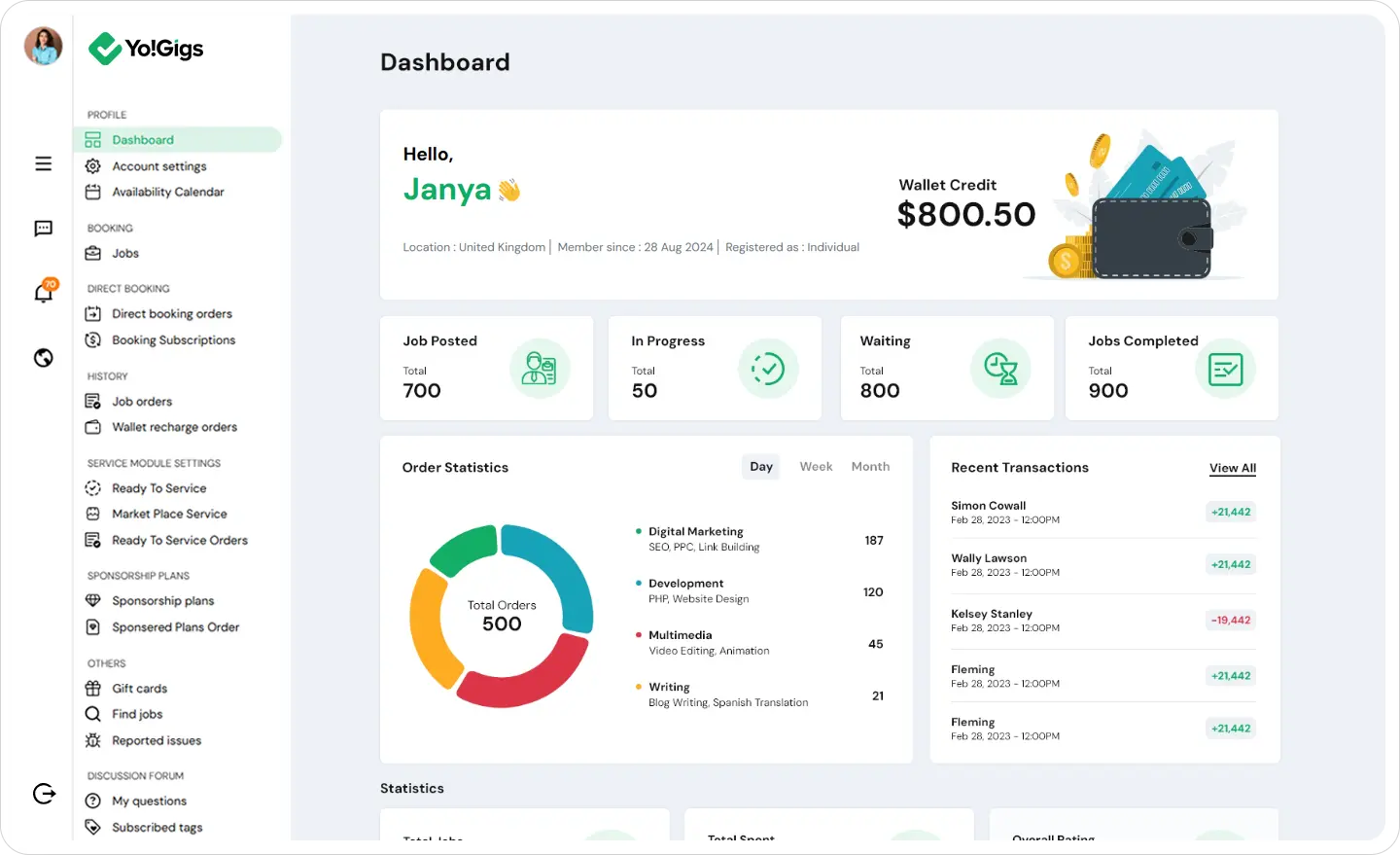Screen dimensions: 1400x855
Task: Open Wallet recharge orders
Action: (174, 426)
